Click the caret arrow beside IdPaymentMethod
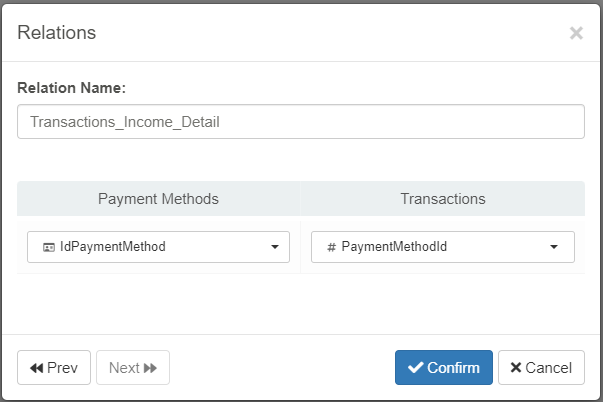This screenshot has width=603, height=402. 275,247
